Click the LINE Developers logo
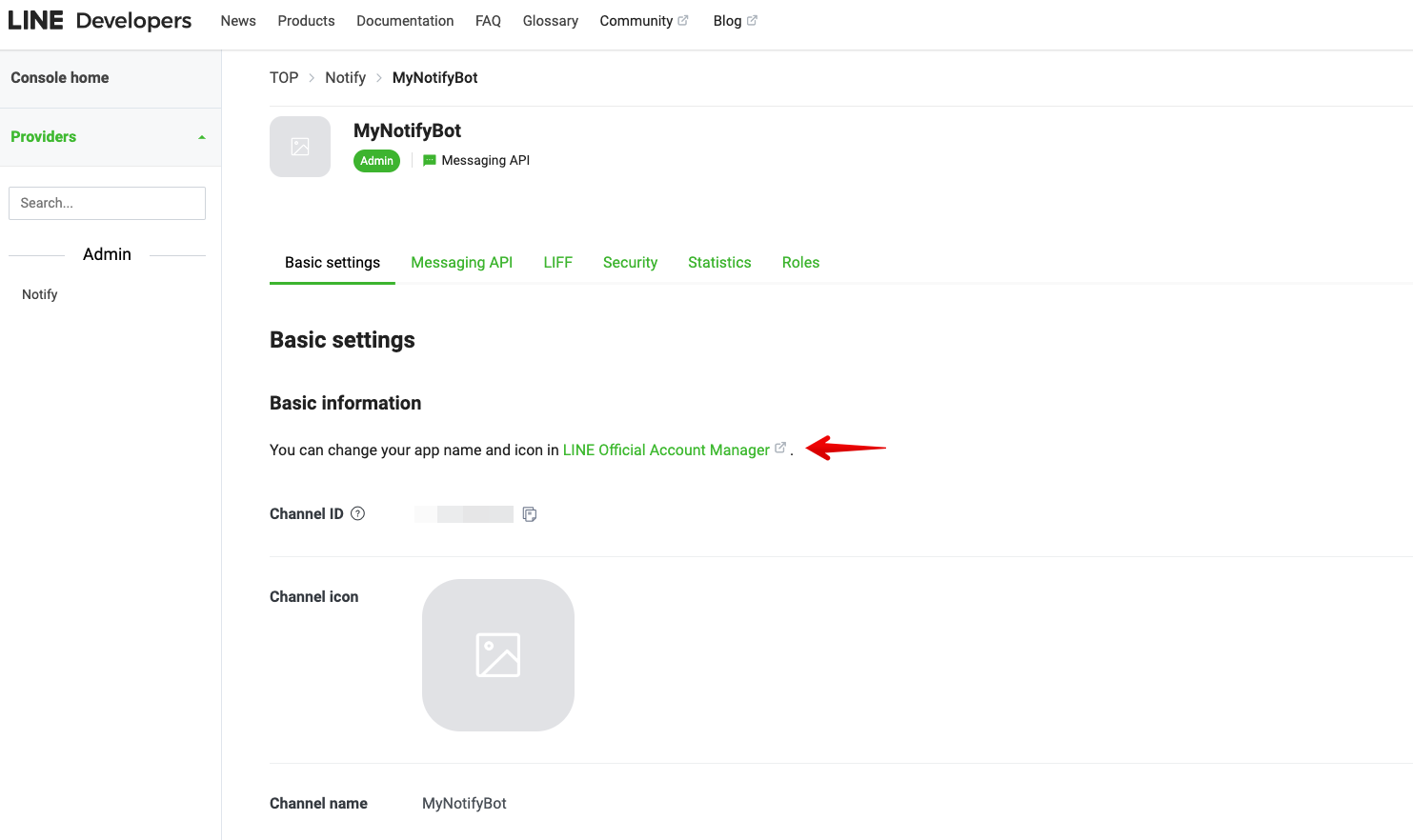 pos(100,21)
